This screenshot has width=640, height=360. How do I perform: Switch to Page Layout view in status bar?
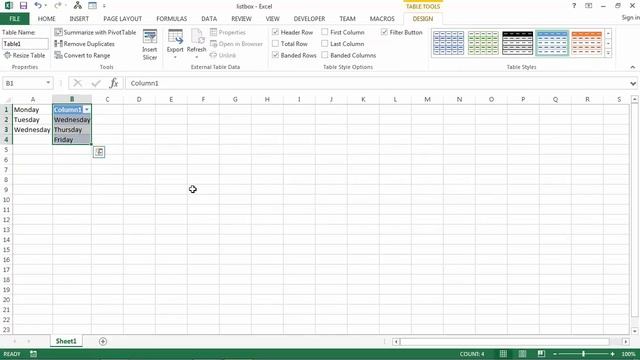coord(522,354)
